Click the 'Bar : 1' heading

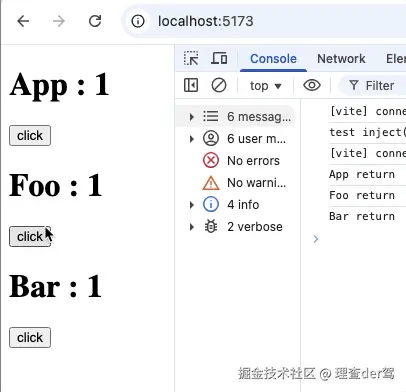point(56,287)
